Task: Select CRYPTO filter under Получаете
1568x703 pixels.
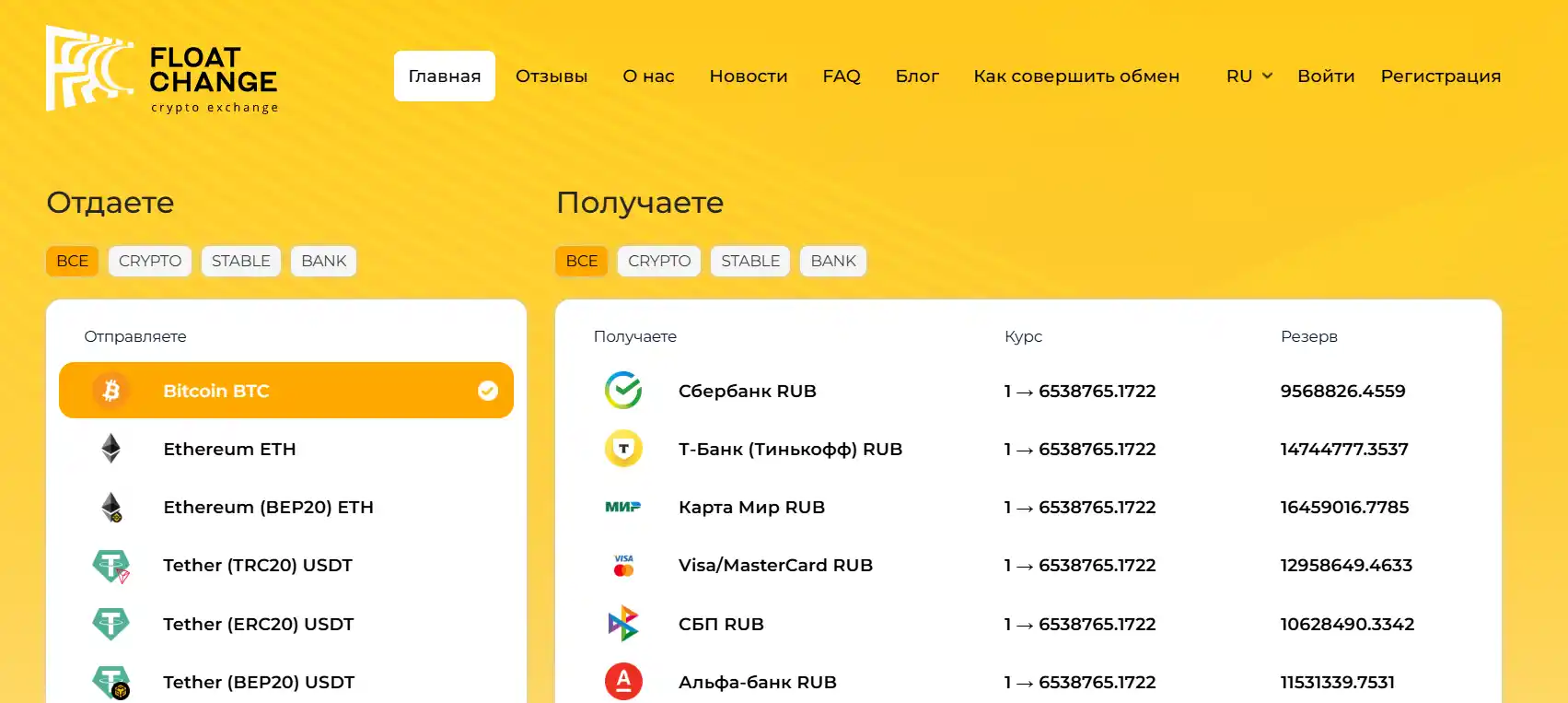Action: tap(659, 261)
